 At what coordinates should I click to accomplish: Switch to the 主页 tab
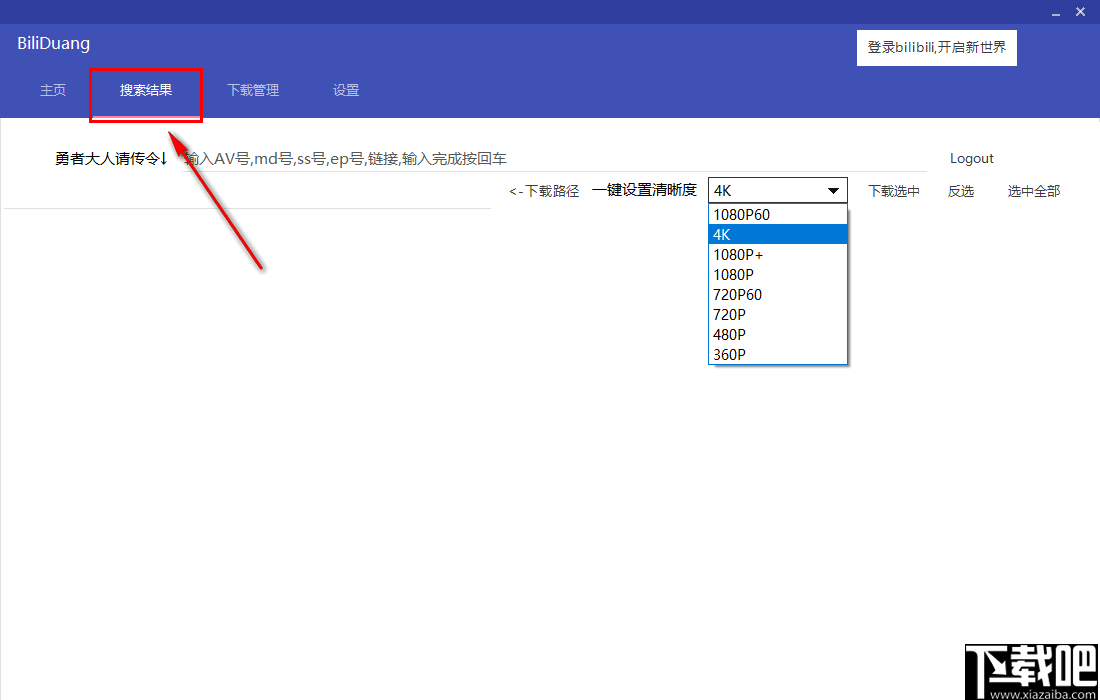coord(53,90)
